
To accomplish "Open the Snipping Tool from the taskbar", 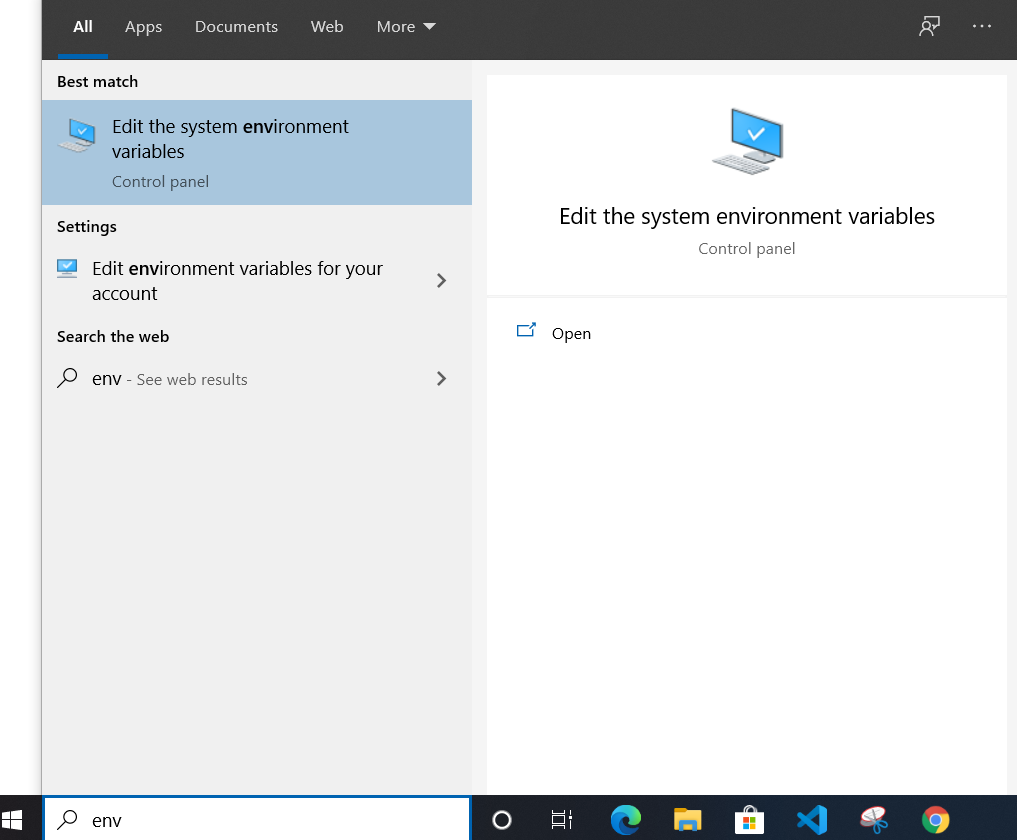I will pyautogui.click(x=873, y=819).
